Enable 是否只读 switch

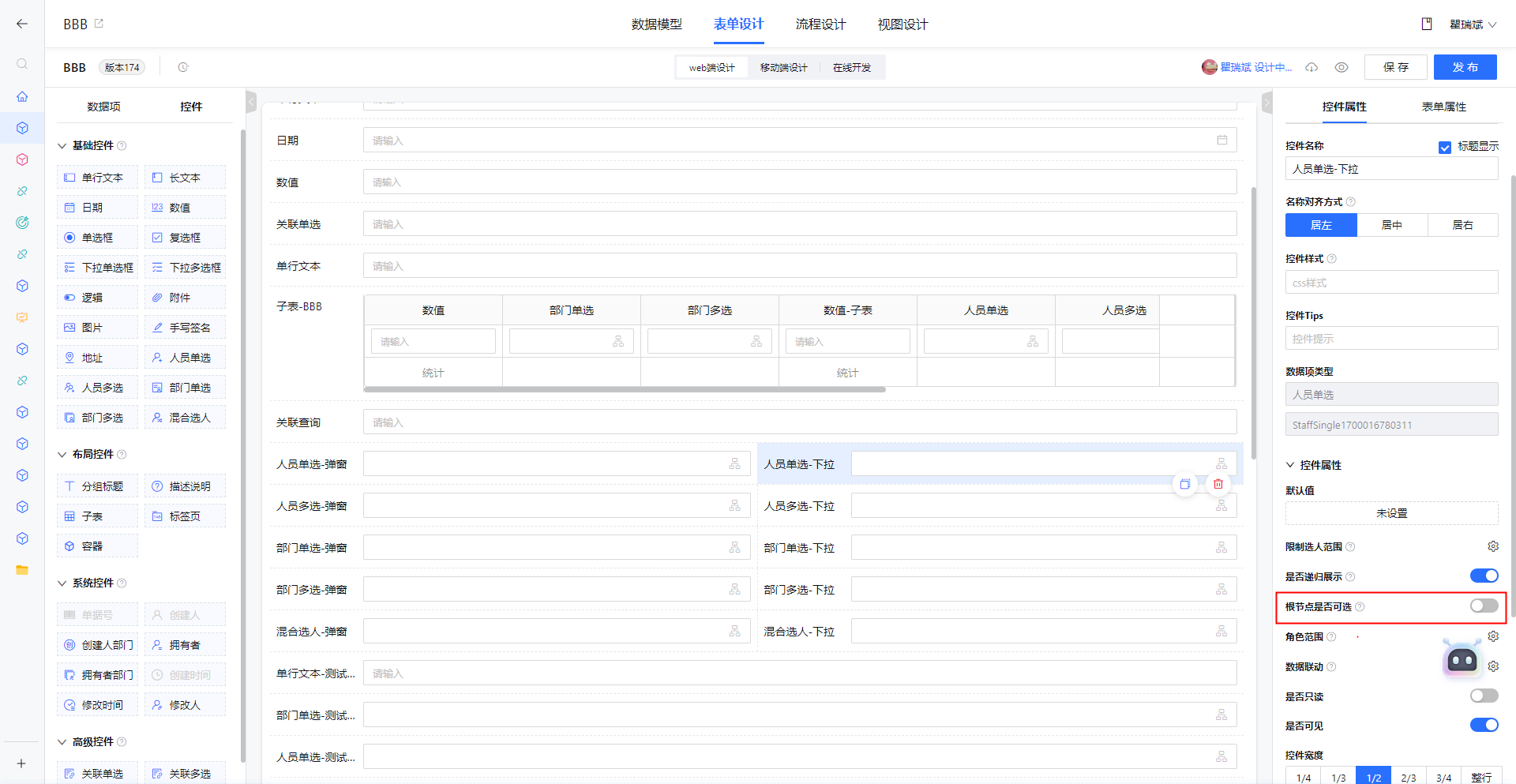click(1484, 696)
